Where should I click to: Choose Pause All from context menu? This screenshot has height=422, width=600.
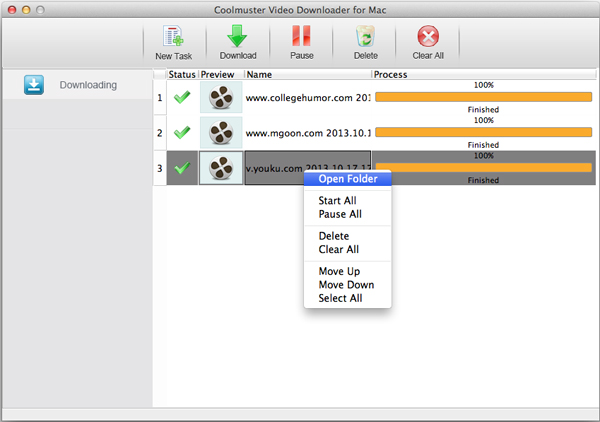[x=340, y=214]
